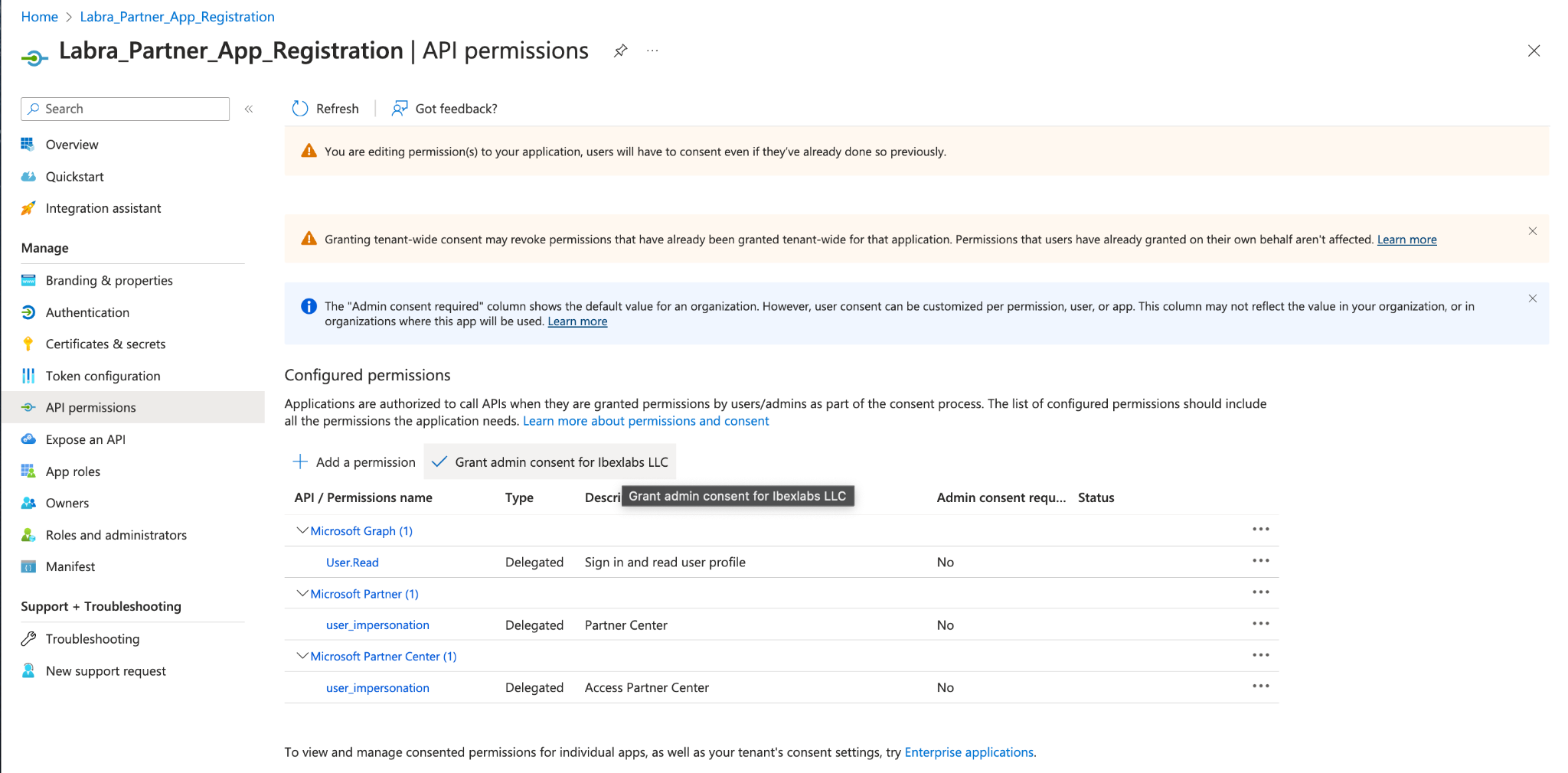Click the Roles and administrators icon
The width and height of the screenshot is (1568, 773).
click(x=28, y=535)
